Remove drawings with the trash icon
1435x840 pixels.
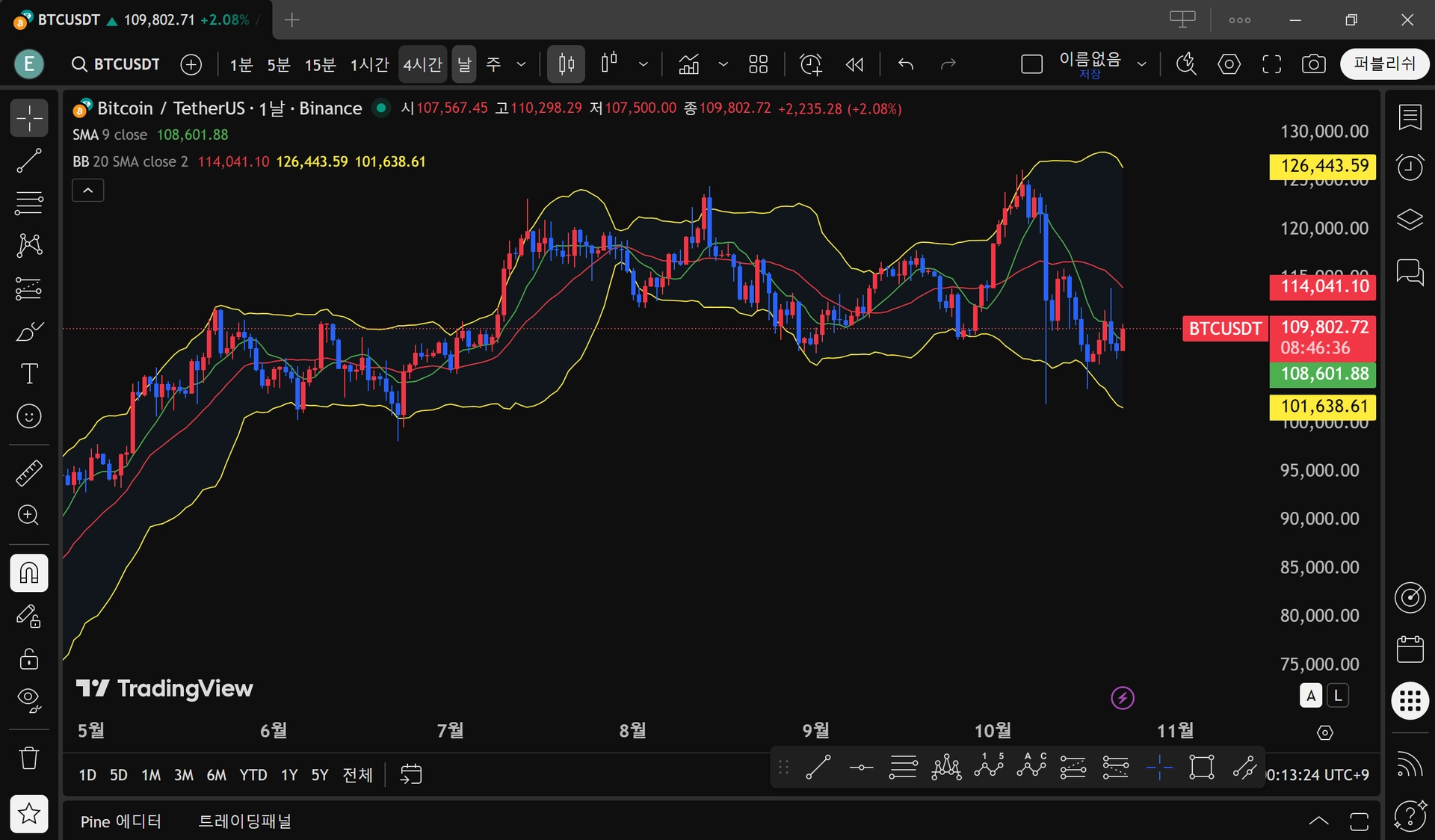[29, 758]
